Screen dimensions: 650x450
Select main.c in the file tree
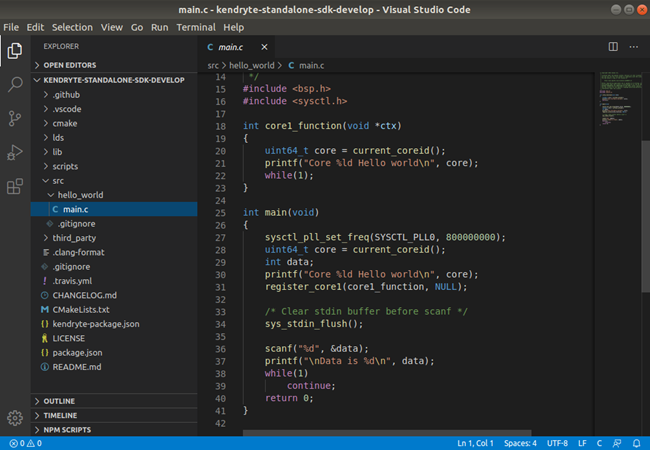[x=114, y=209]
